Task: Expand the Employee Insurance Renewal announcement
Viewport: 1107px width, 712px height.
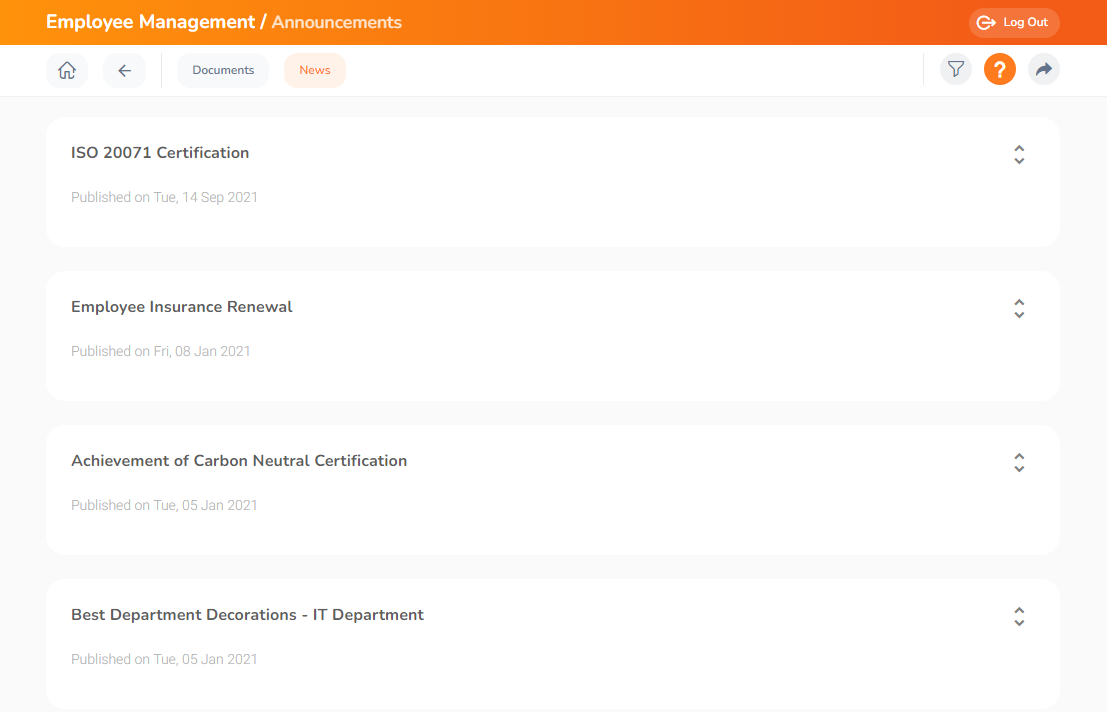Action: (x=1019, y=309)
